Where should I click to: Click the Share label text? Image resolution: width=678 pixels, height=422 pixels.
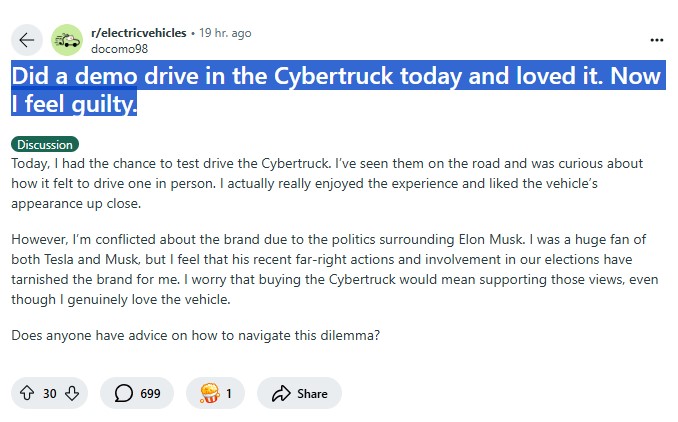point(312,393)
